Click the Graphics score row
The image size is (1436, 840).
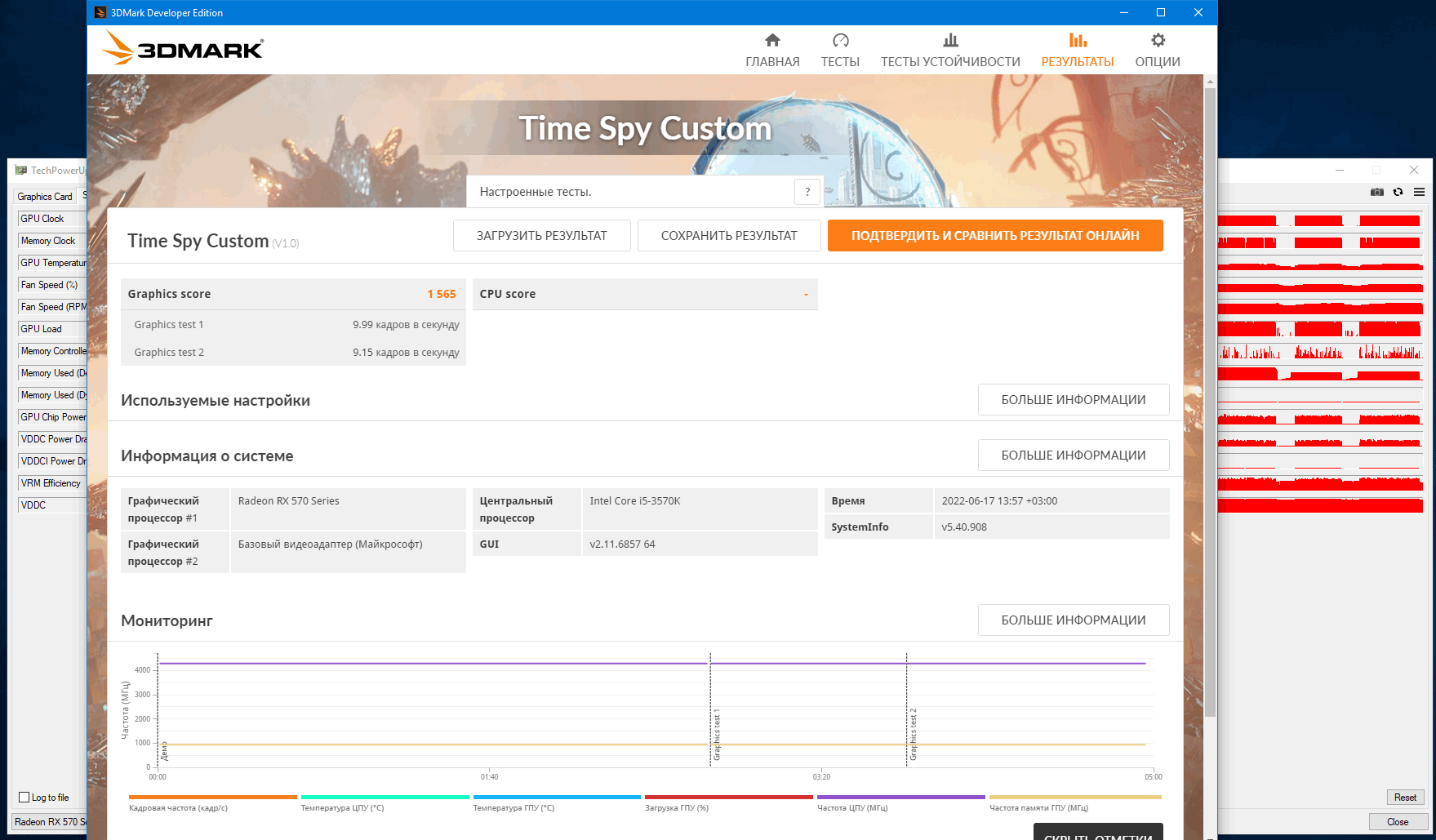tap(293, 294)
